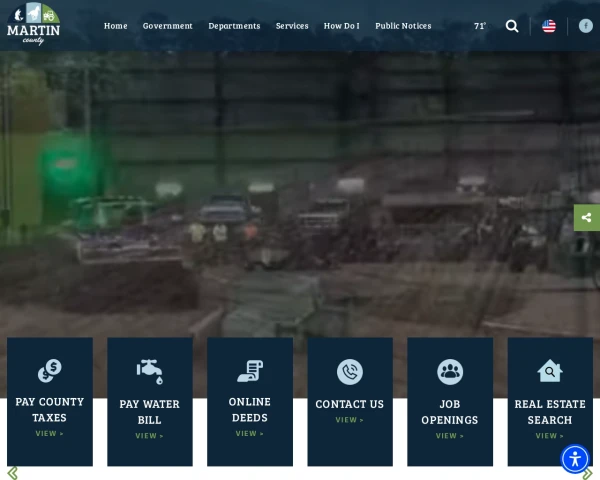This screenshot has height=480, width=600.
Task: Click VIEW under Contact Us
Action: click(x=350, y=420)
